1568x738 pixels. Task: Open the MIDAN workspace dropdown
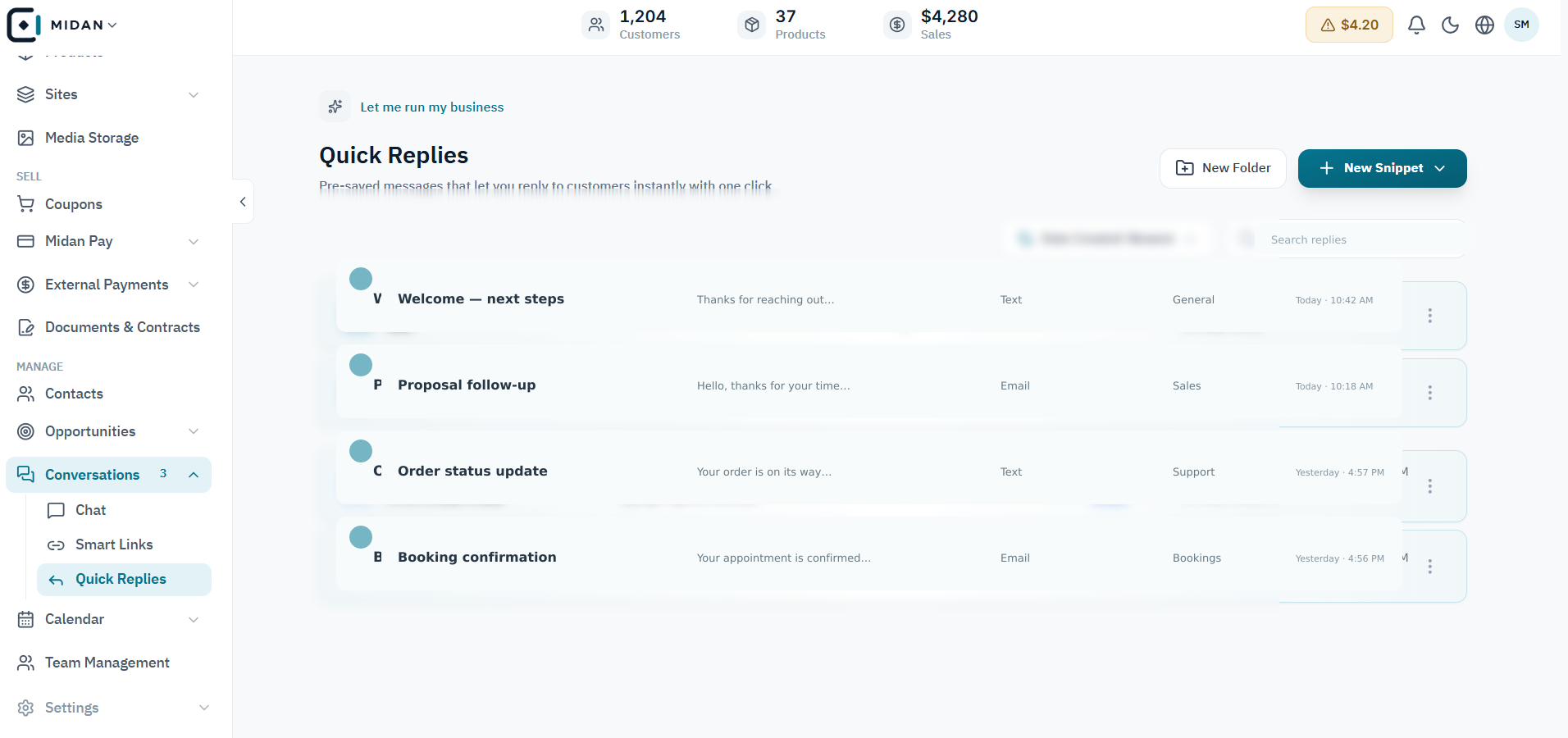pos(84,25)
